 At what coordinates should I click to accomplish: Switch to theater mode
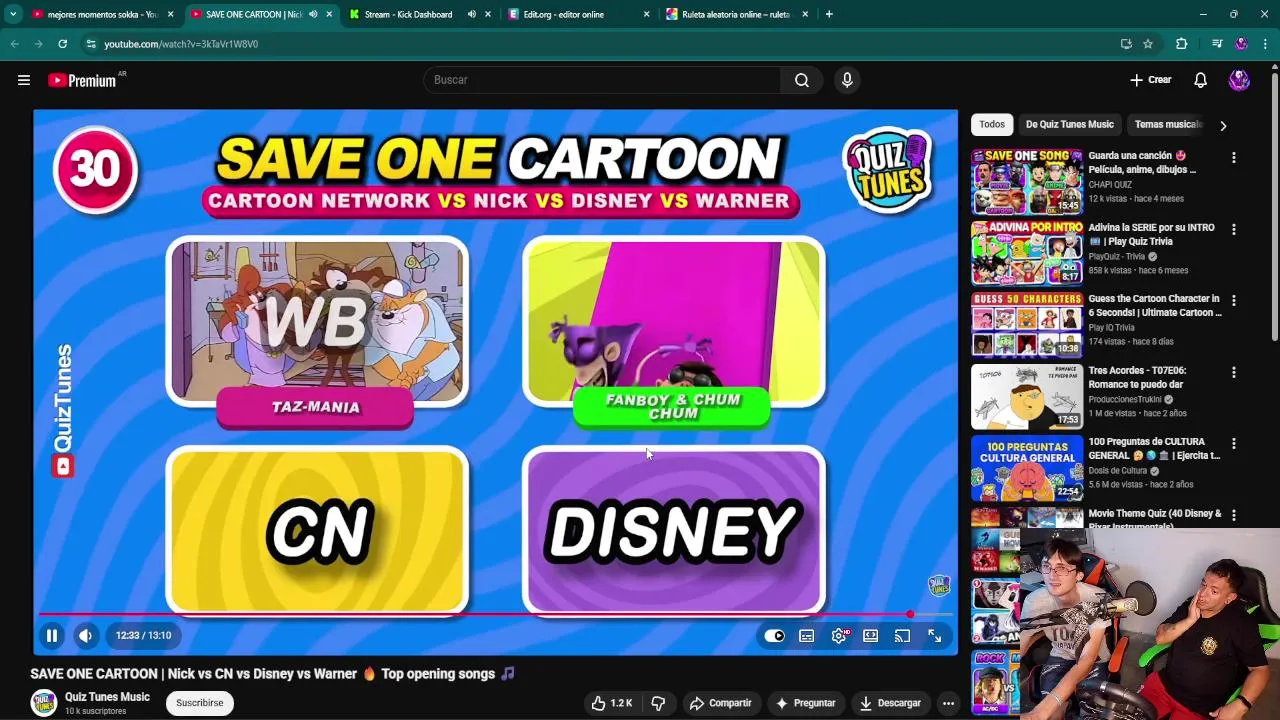click(x=871, y=636)
